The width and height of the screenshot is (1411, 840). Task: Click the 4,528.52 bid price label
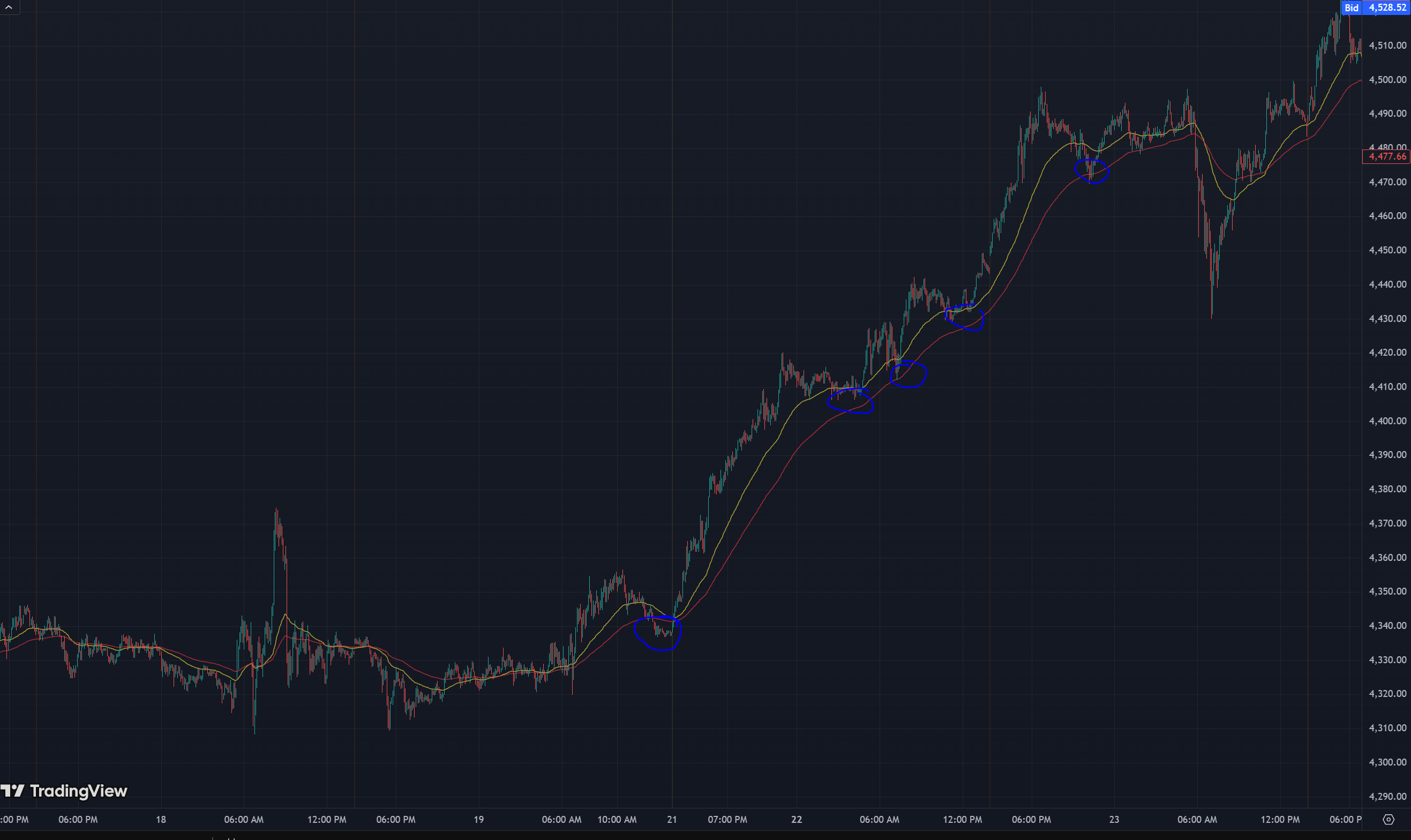tap(1387, 7)
